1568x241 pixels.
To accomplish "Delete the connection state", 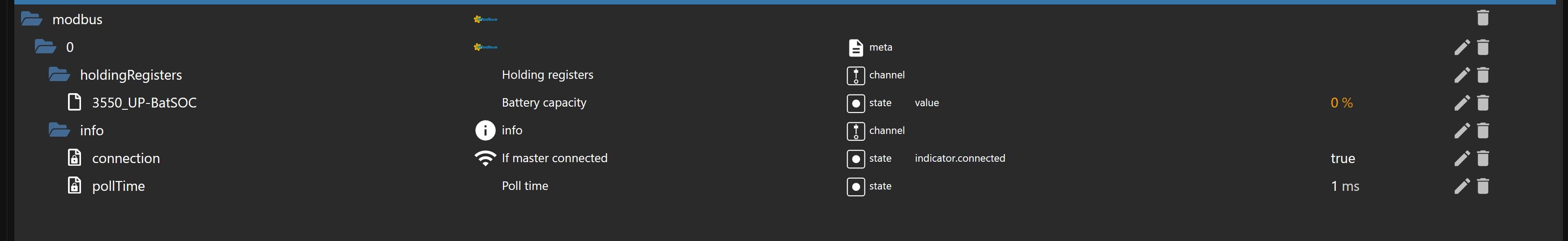I will 1483,159.
